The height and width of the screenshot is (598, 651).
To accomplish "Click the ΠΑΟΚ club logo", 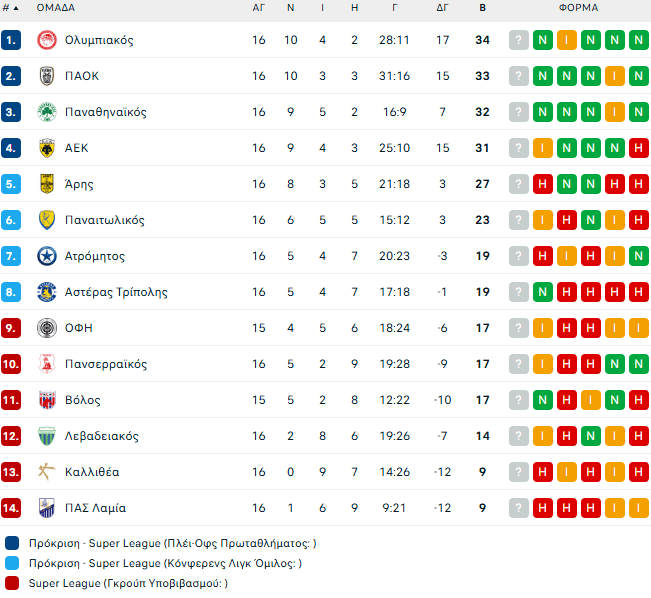I will [x=46, y=76].
